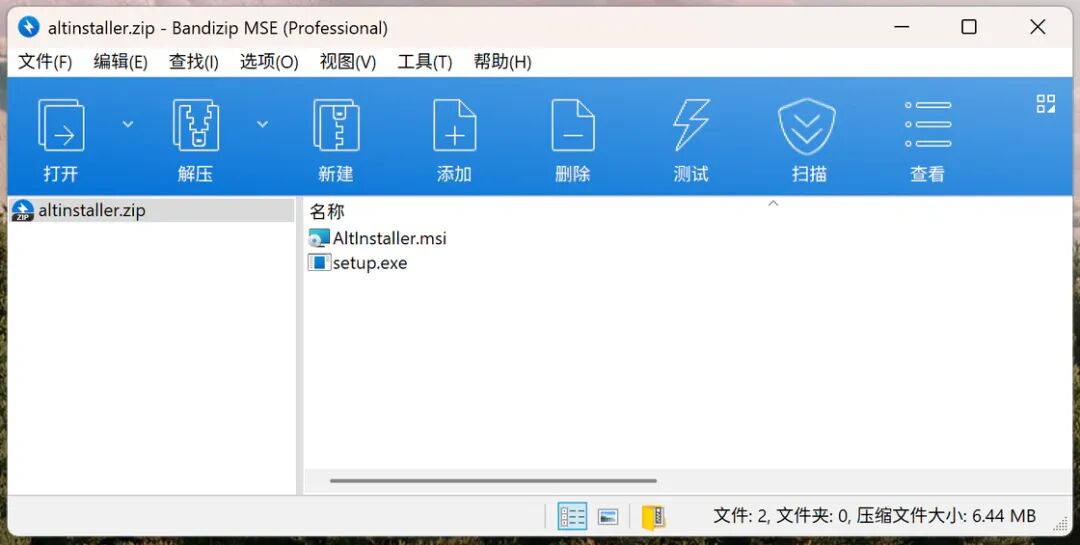Image resolution: width=1080 pixels, height=545 pixels.
Task: Open the 文件(F) menu
Action: click(x=45, y=62)
